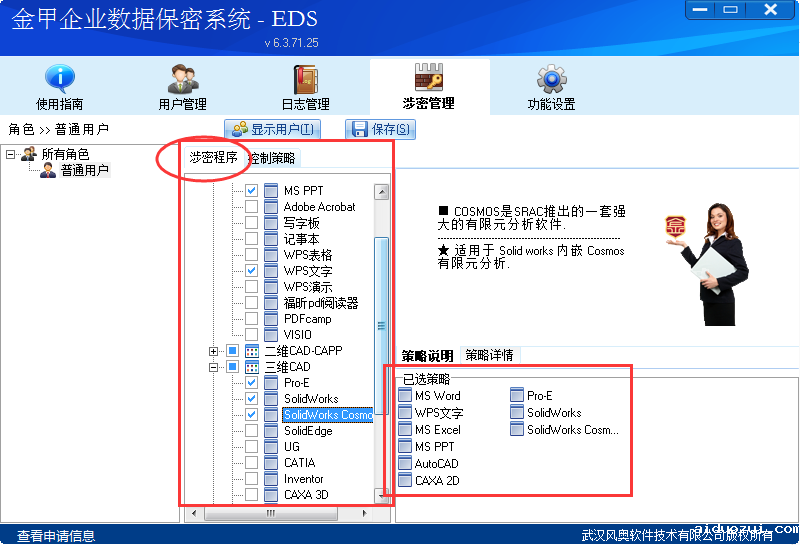Switch to 控制策略 tab
Viewport: 800px width, 545px height.
(272, 158)
